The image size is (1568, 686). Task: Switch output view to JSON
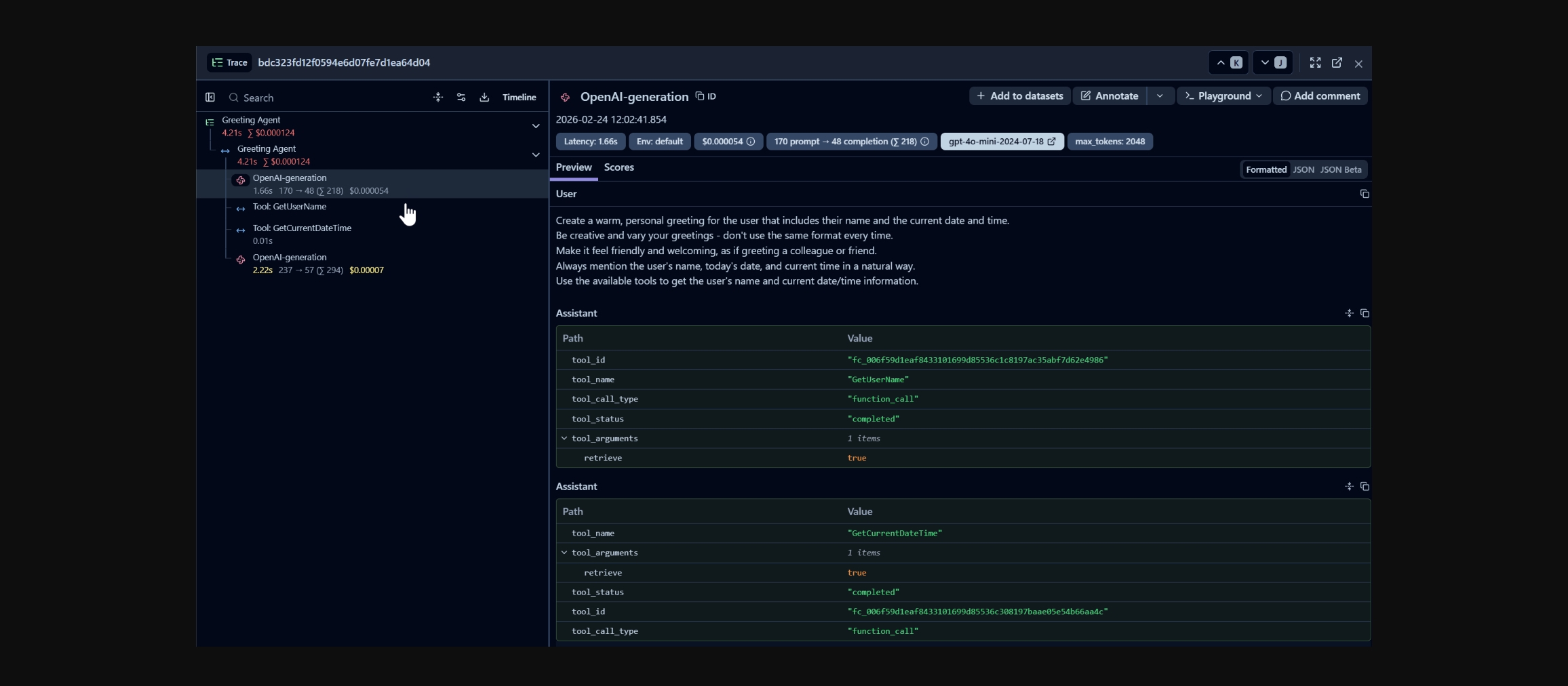point(1303,170)
